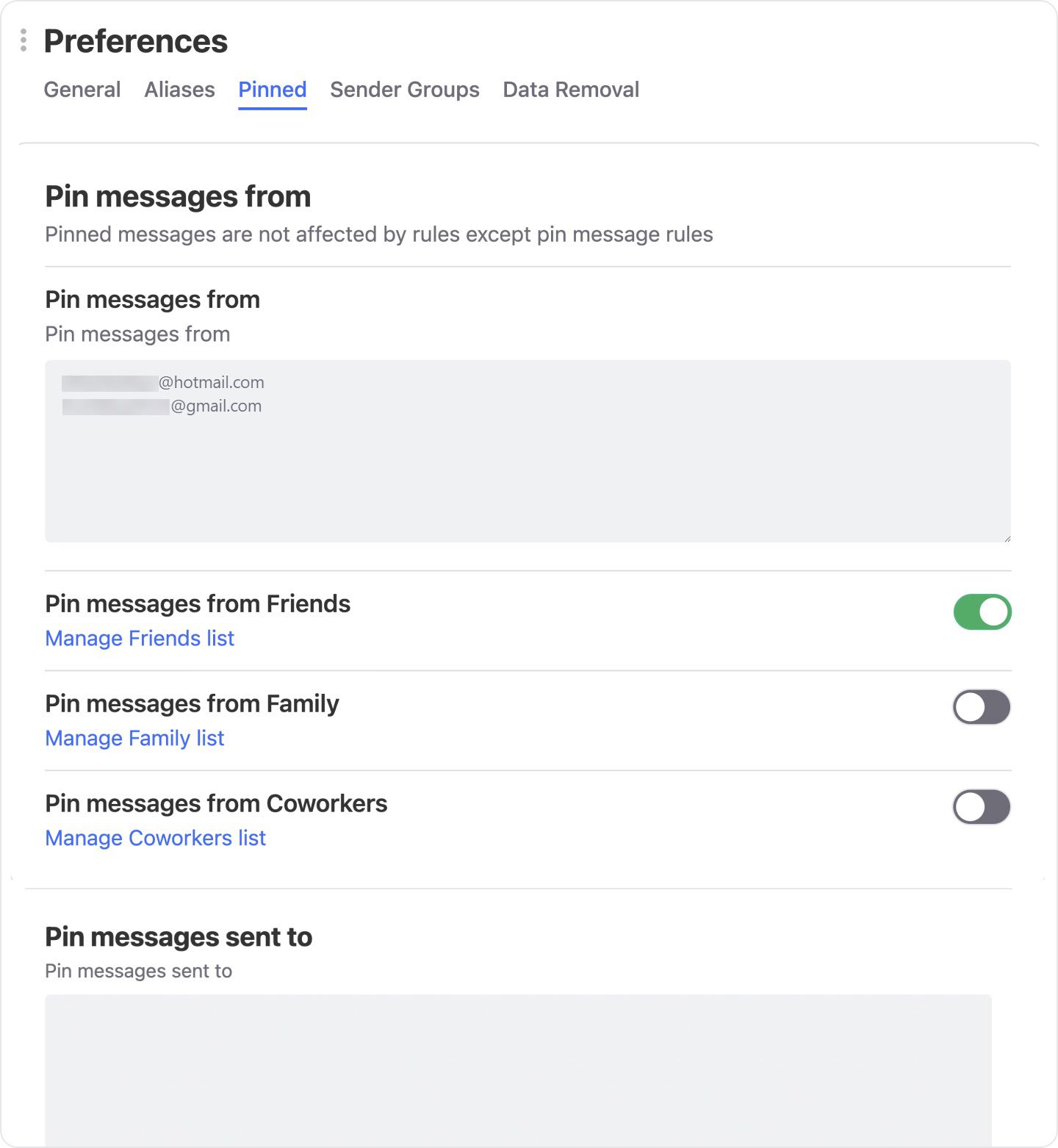1058x1148 pixels.
Task: Switch to the General tab
Action: pyautogui.click(x=82, y=89)
